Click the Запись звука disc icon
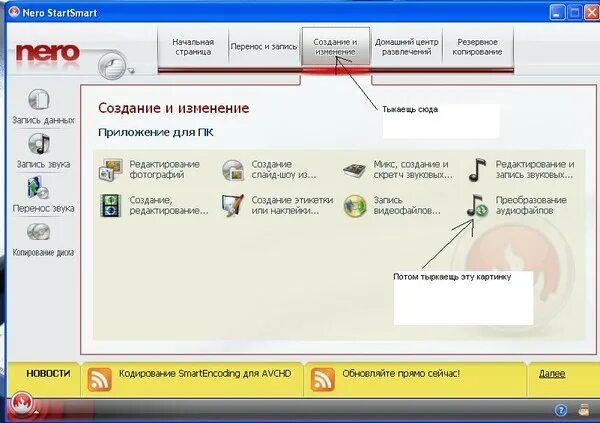 pyautogui.click(x=39, y=144)
